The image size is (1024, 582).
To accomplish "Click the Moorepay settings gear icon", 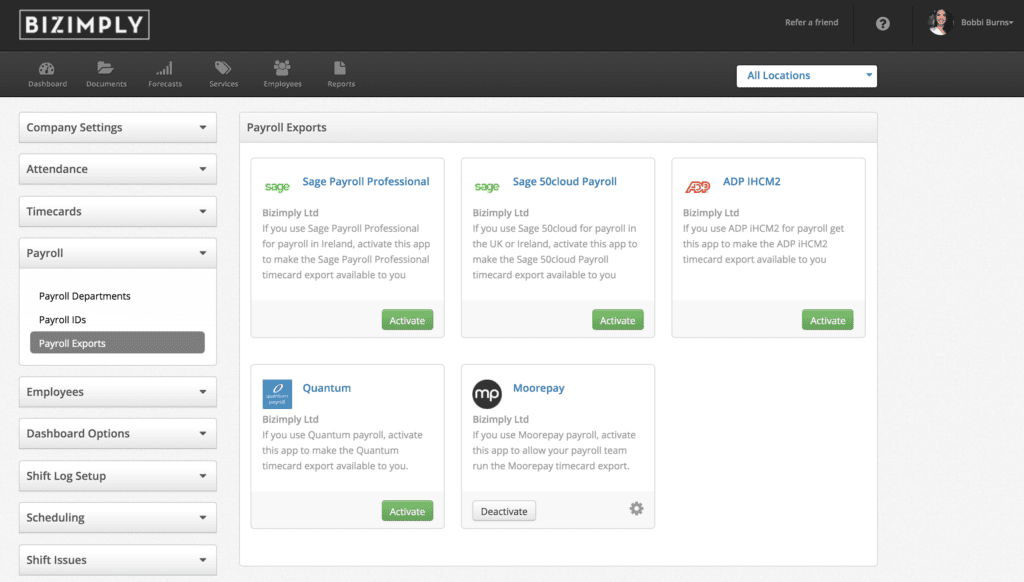I will click(636, 508).
